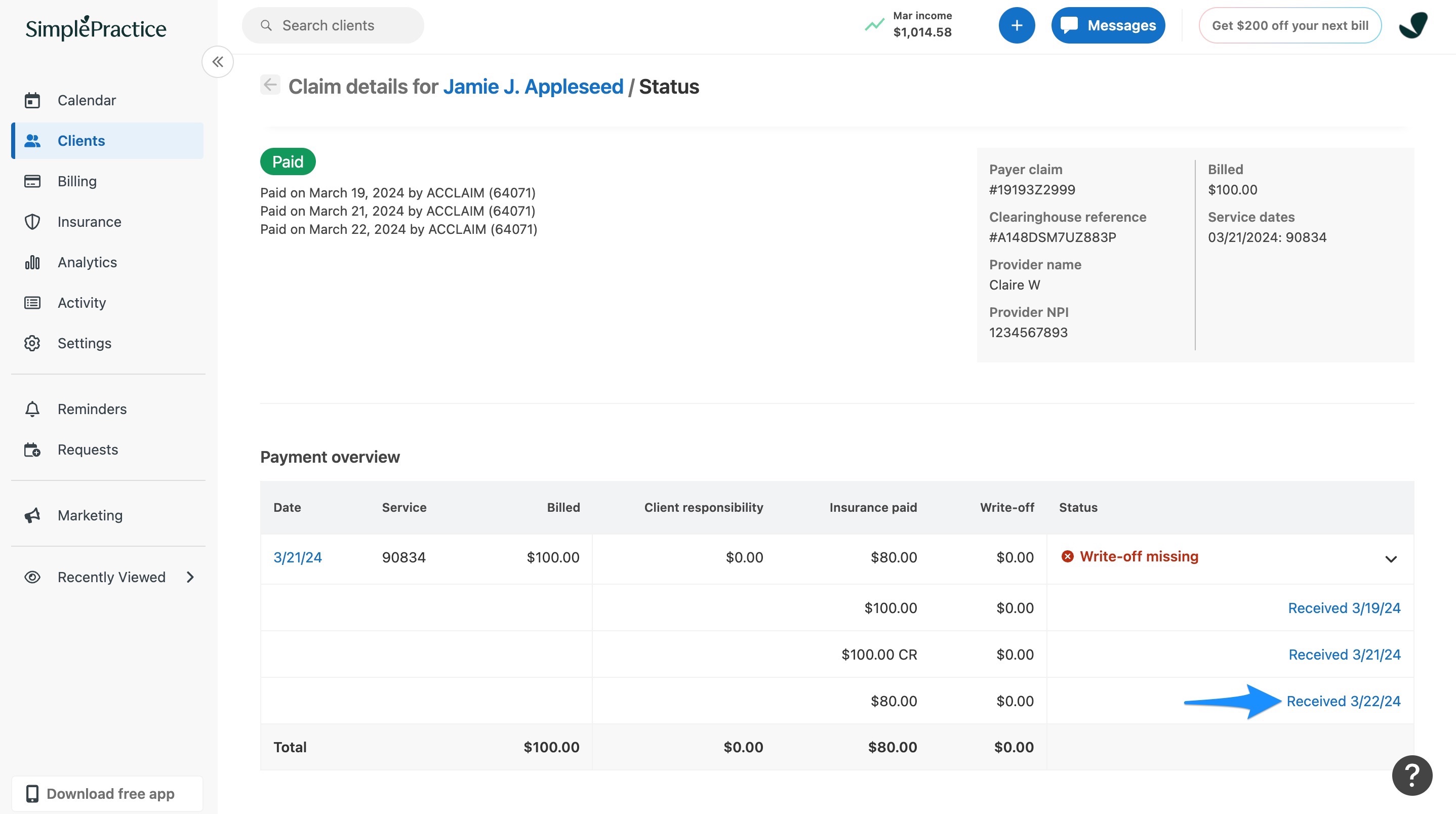This screenshot has height=814, width=1456.
Task: Collapse the 3/21/24 payment row chevron
Action: click(x=1390, y=559)
